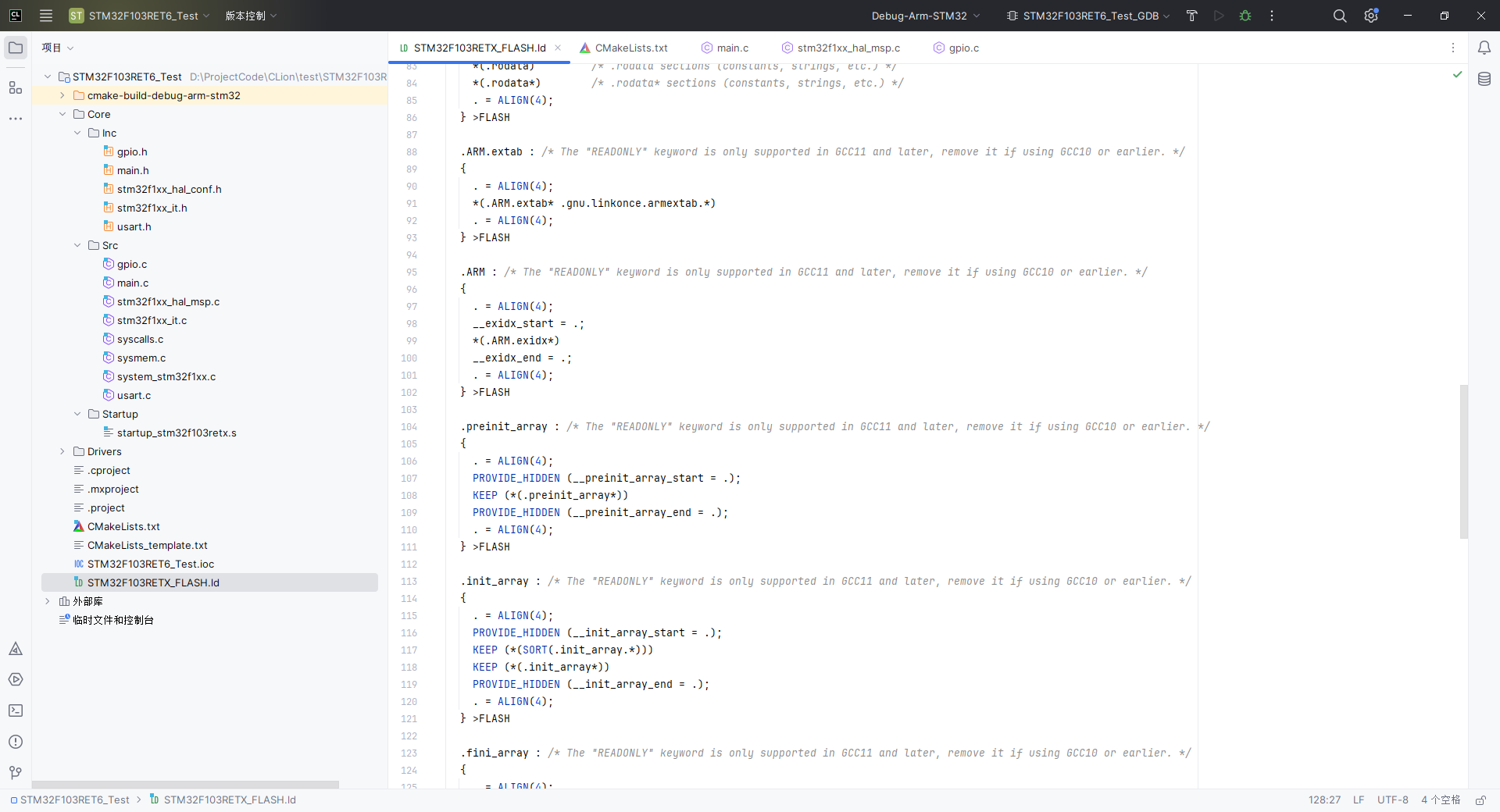
Task: Open the 项目 view dropdown
Action: click(x=58, y=48)
